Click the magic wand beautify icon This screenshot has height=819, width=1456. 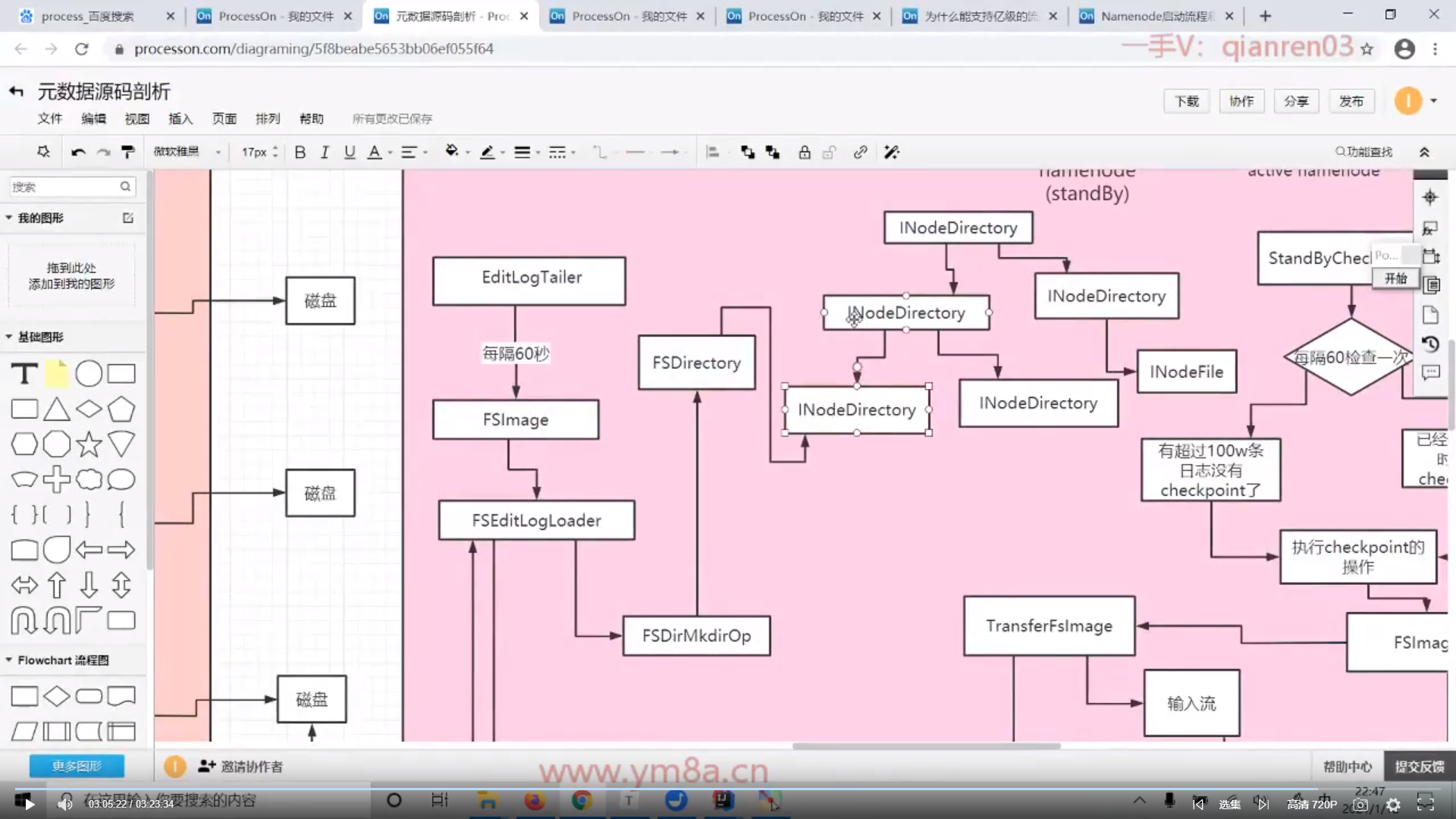coord(891,152)
